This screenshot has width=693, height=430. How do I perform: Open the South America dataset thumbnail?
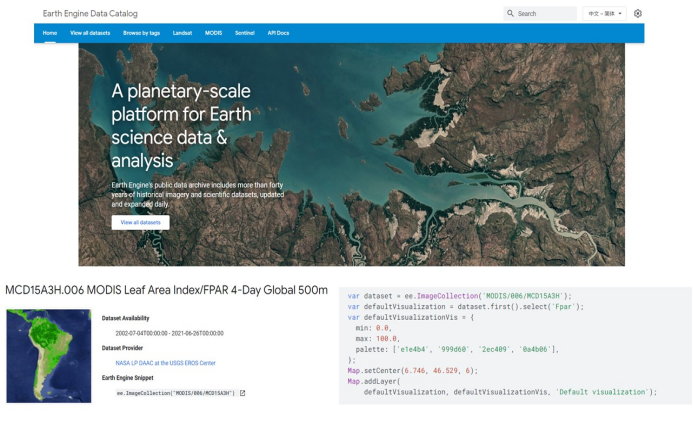pyautogui.click(x=49, y=356)
